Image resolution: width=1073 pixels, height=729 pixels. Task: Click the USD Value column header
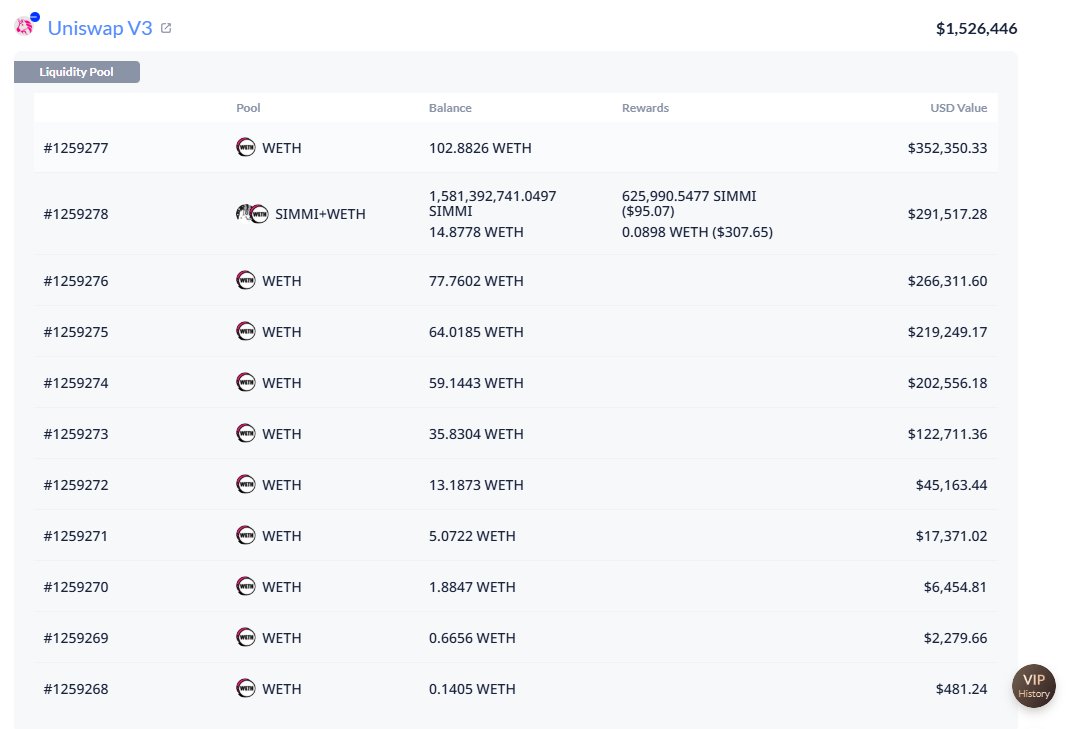pos(959,108)
